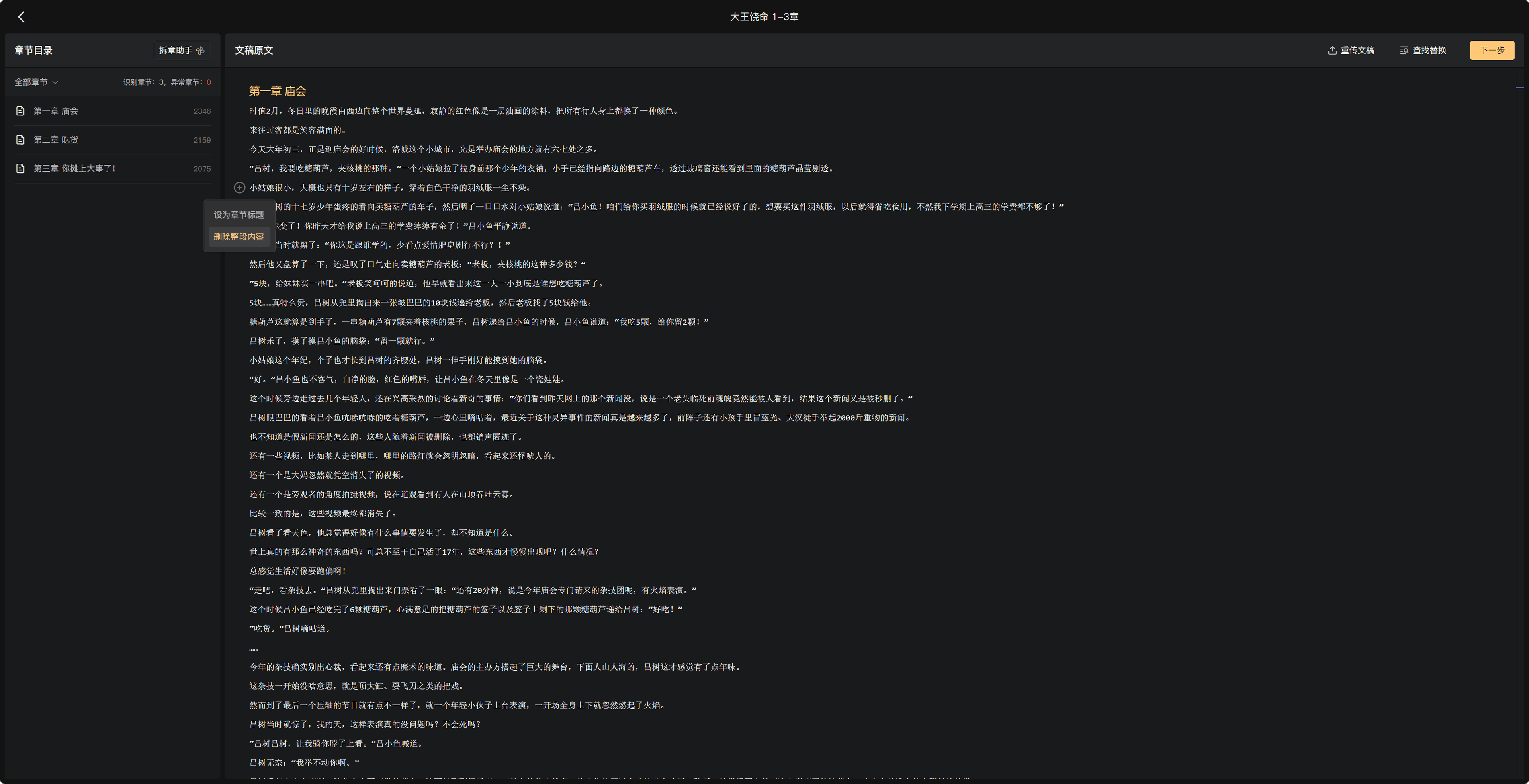Open the 拆章助手 chapter split helper

point(182,51)
